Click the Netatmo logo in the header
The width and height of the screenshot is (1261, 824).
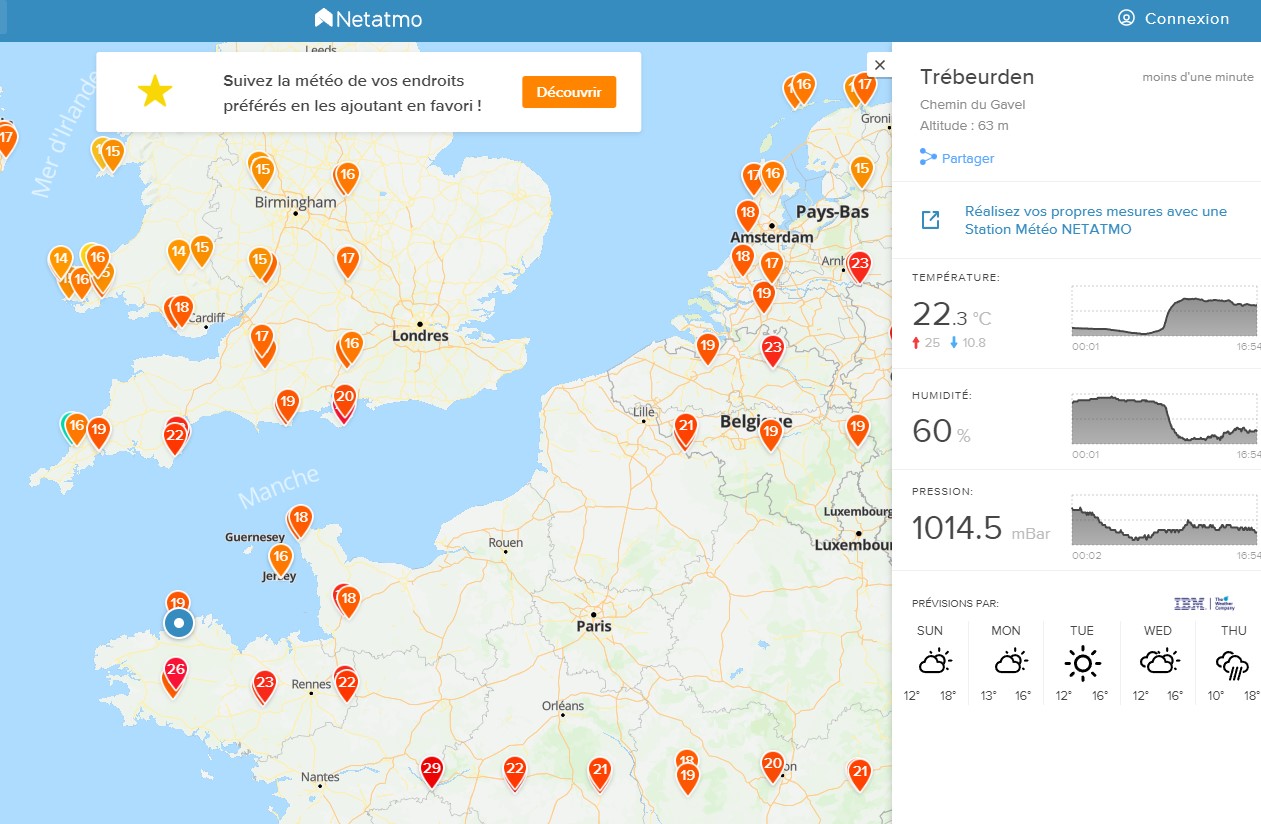(368, 19)
